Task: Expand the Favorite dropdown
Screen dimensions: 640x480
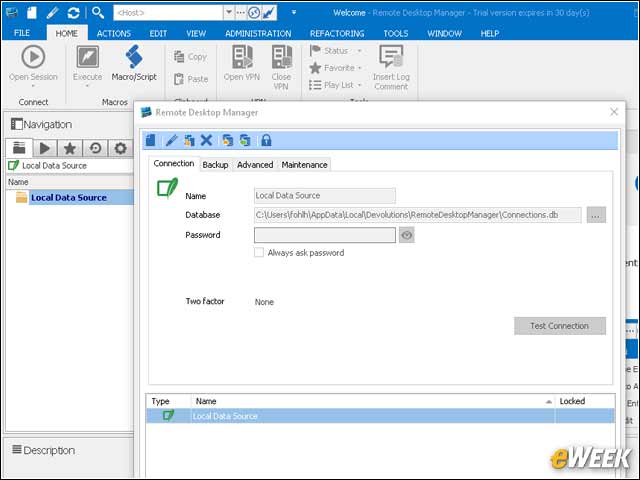Action: (360, 68)
